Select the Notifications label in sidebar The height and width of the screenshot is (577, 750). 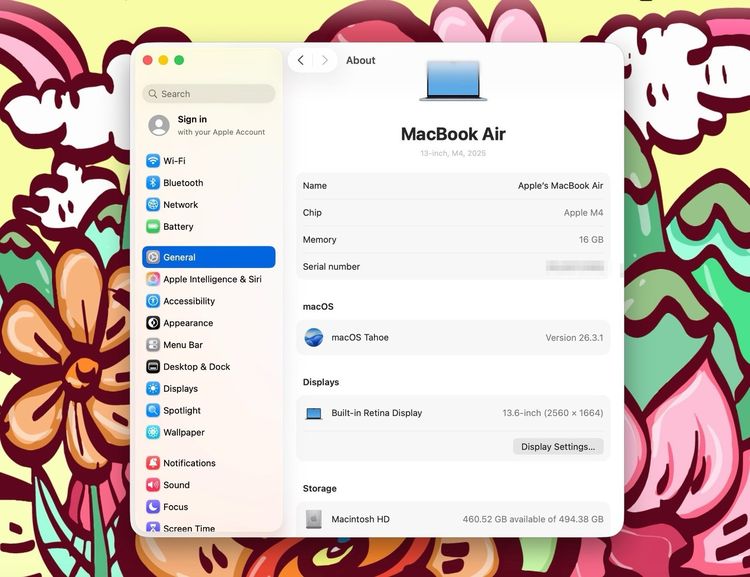[x=189, y=463]
